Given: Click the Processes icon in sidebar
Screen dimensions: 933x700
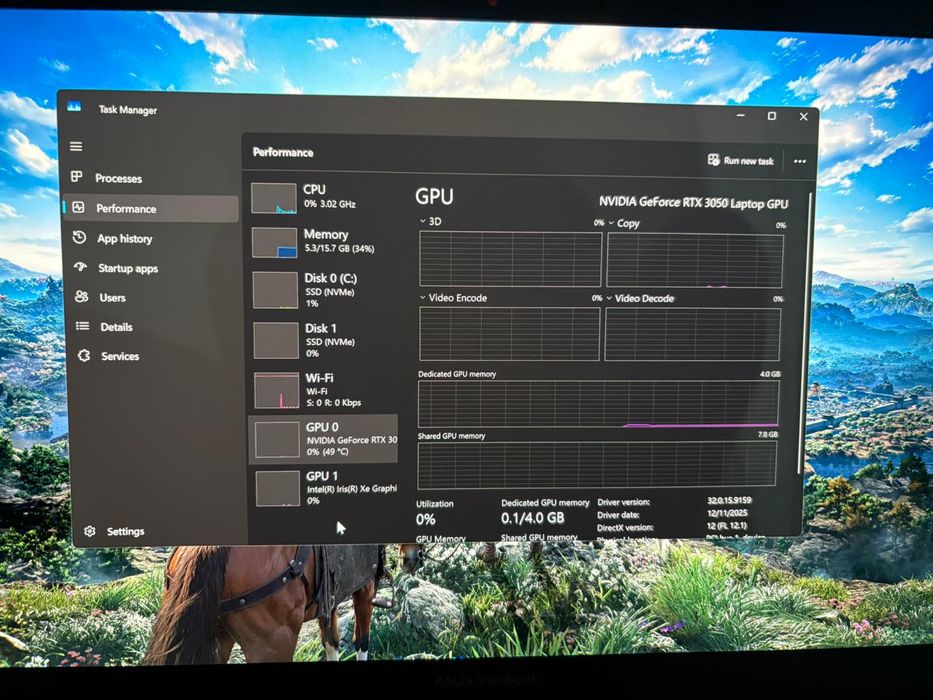Looking at the screenshot, I should tap(77, 176).
